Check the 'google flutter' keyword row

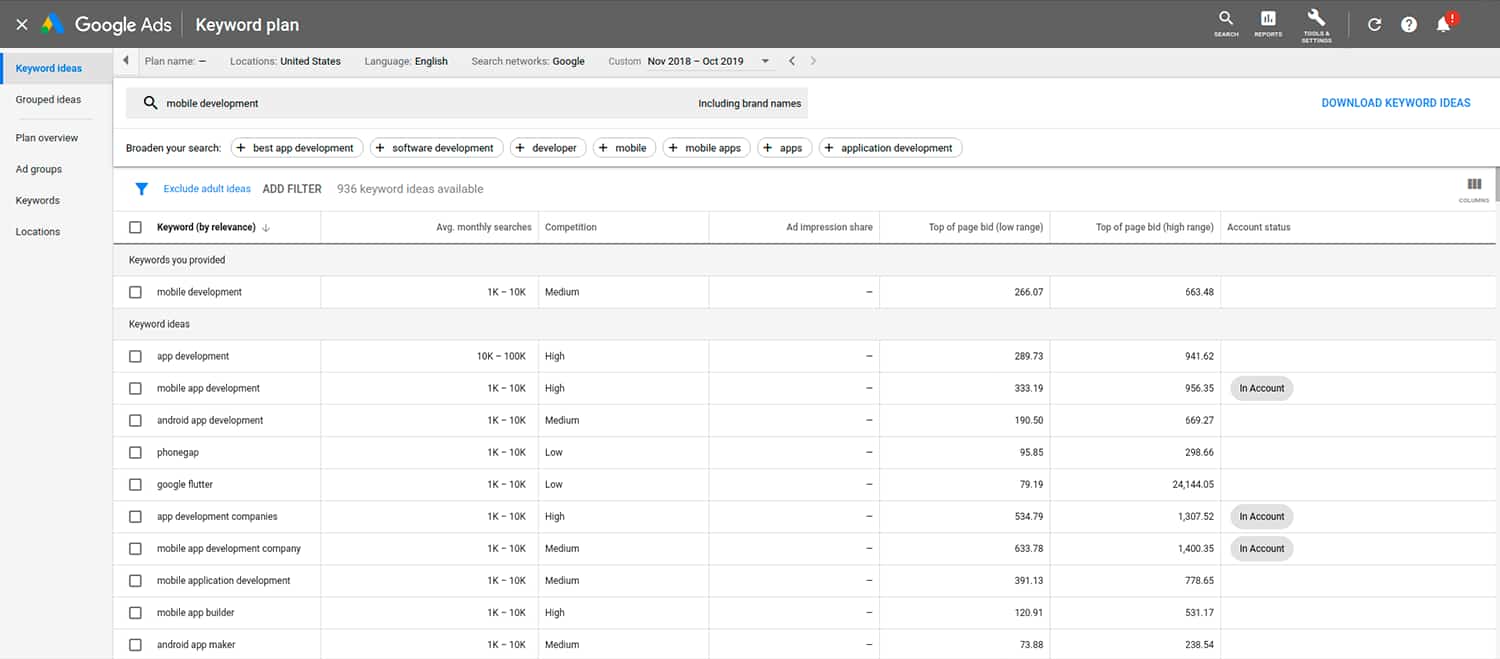135,484
